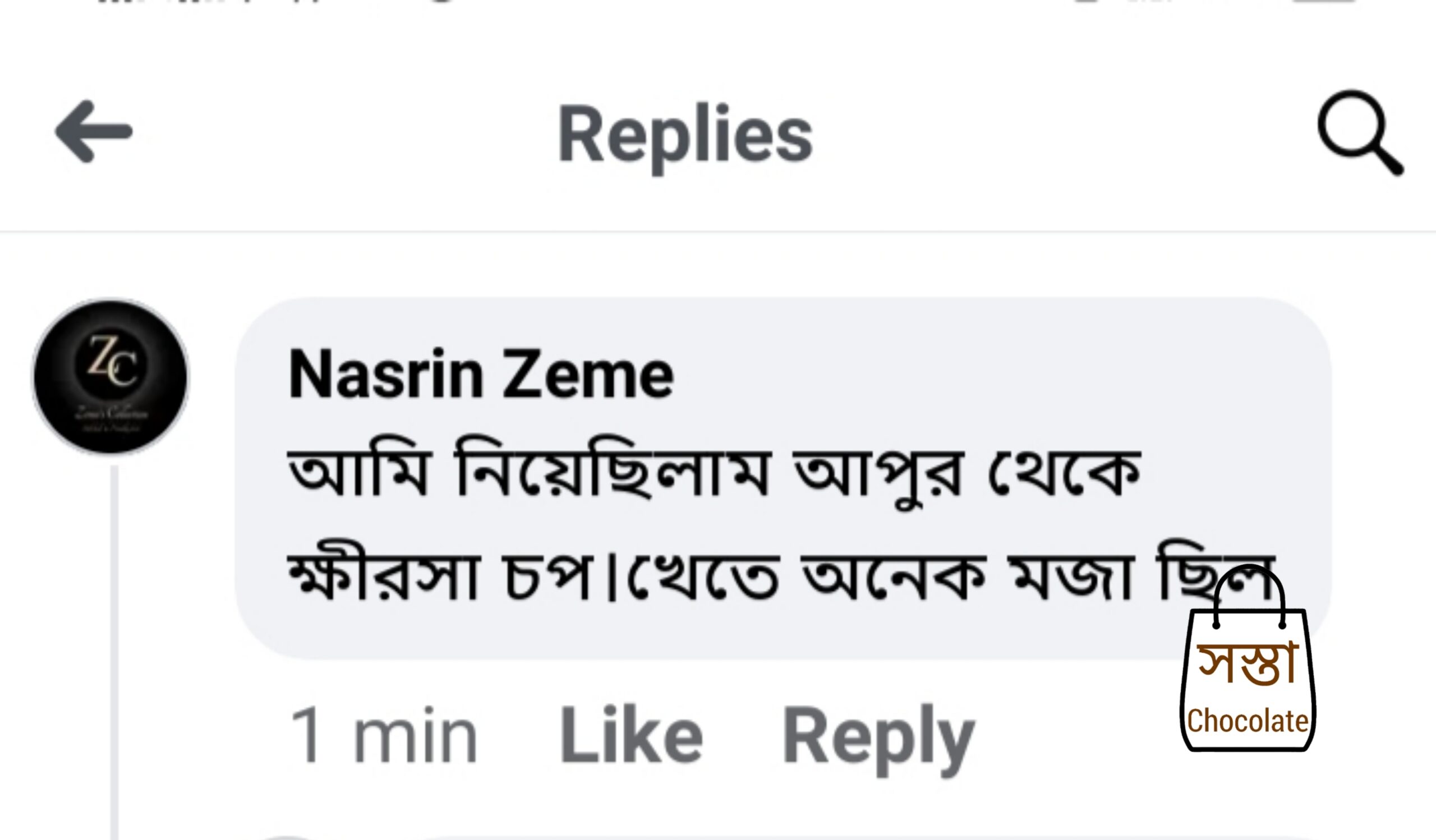Go back using the left arrow
1436x840 pixels.
pyautogui.click(x=94, y=132)
